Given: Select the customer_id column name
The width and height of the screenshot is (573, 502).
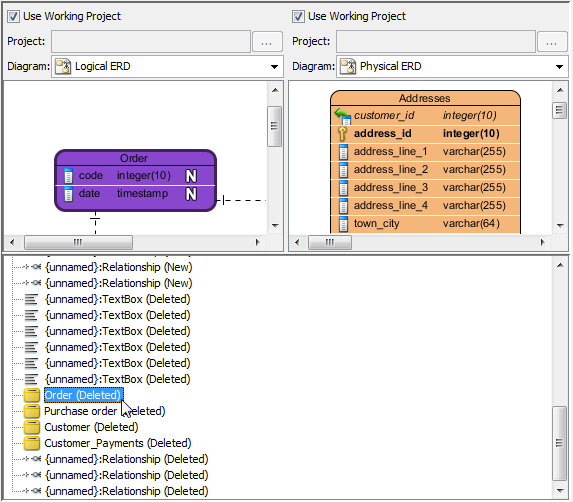Looking at the screenshot, I should (x=384, y=116).
